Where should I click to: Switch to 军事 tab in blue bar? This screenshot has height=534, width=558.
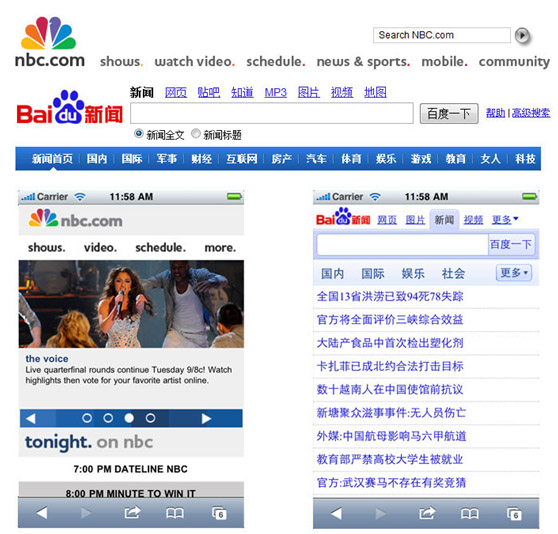167,159
